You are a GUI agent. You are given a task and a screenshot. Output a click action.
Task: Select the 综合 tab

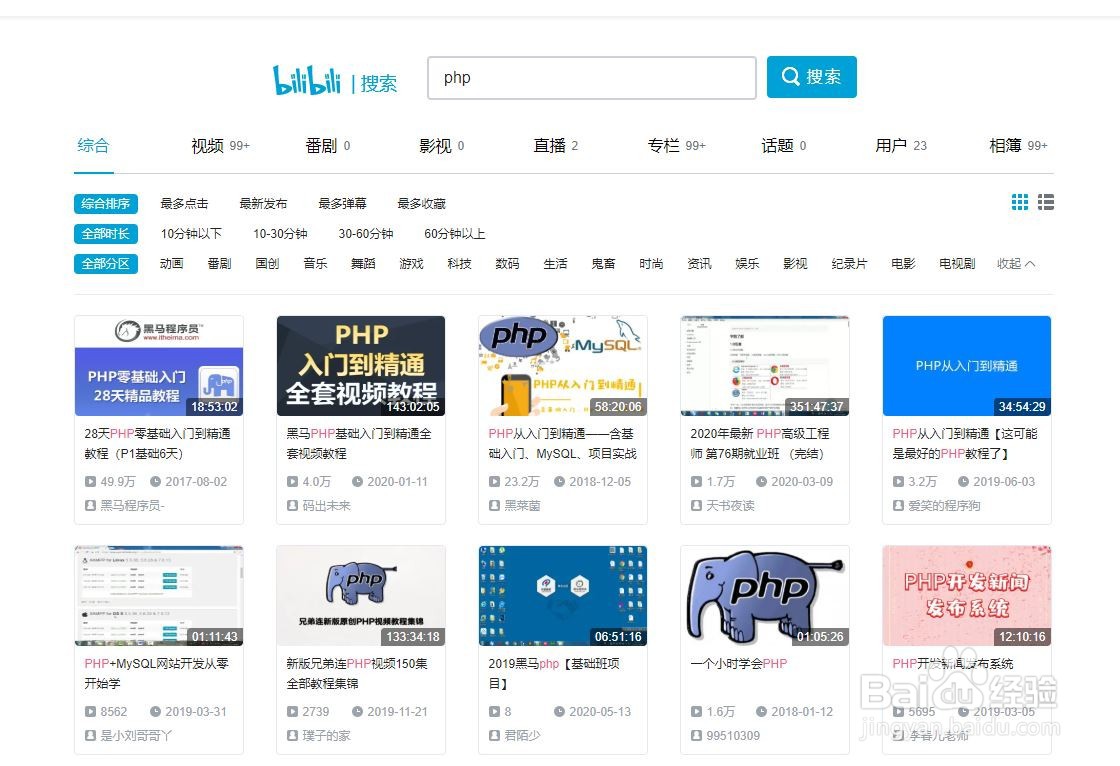click(x=93, y=146)
